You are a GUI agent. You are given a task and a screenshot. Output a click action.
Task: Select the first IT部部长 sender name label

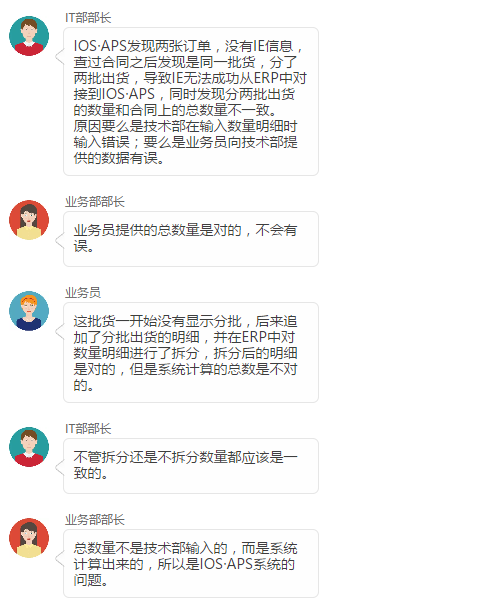pyautogui.click(x=88, y=18)
